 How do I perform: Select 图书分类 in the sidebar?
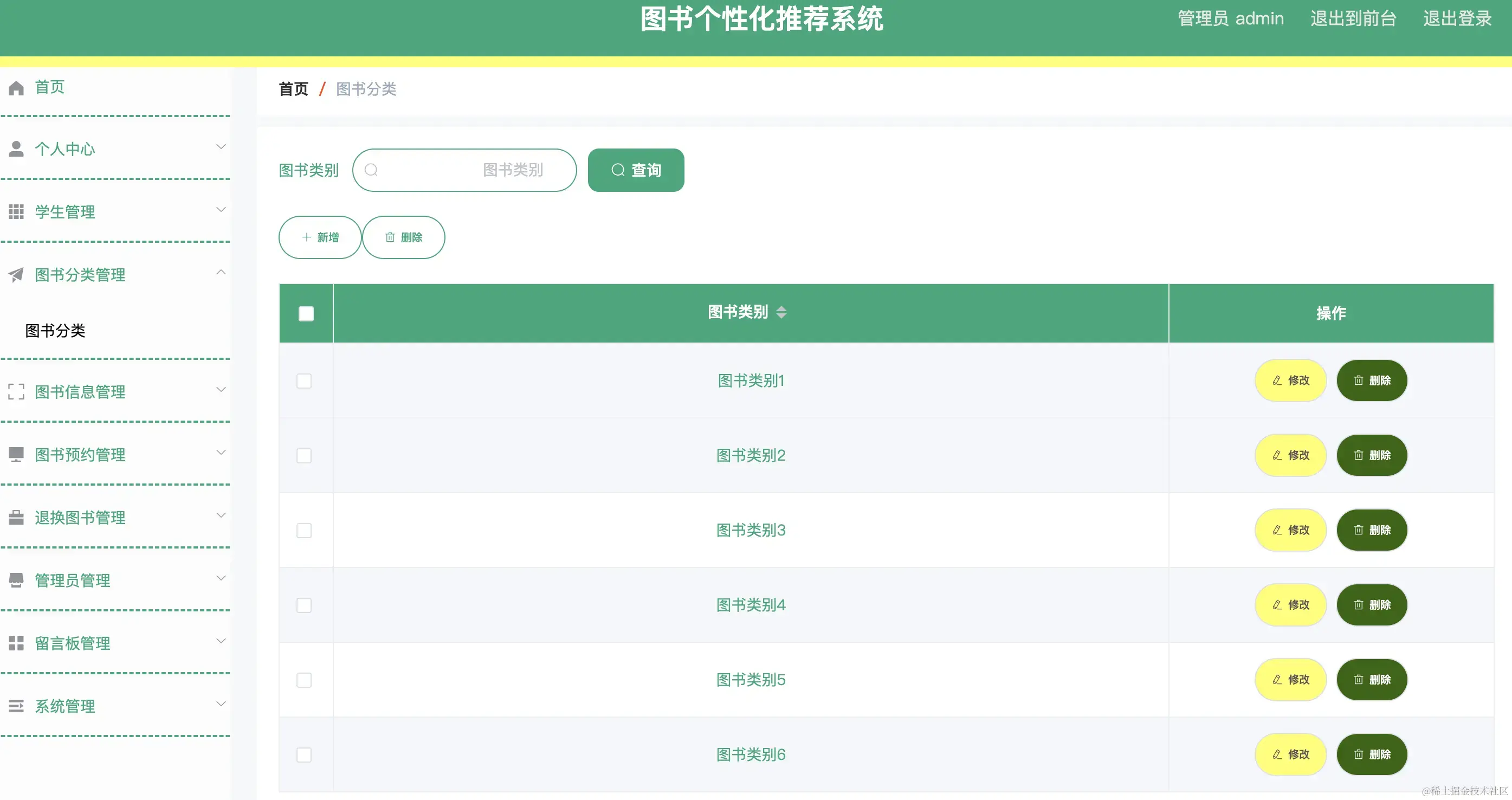[x=55, y=331]
